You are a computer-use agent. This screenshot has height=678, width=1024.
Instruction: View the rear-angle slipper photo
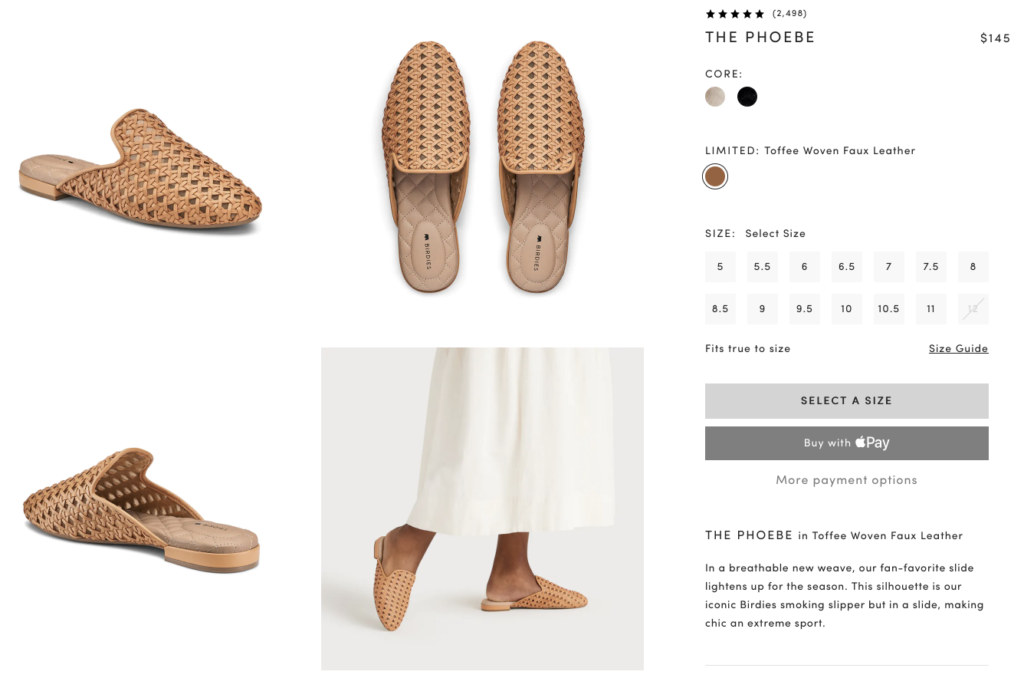(x=141, y=510)
